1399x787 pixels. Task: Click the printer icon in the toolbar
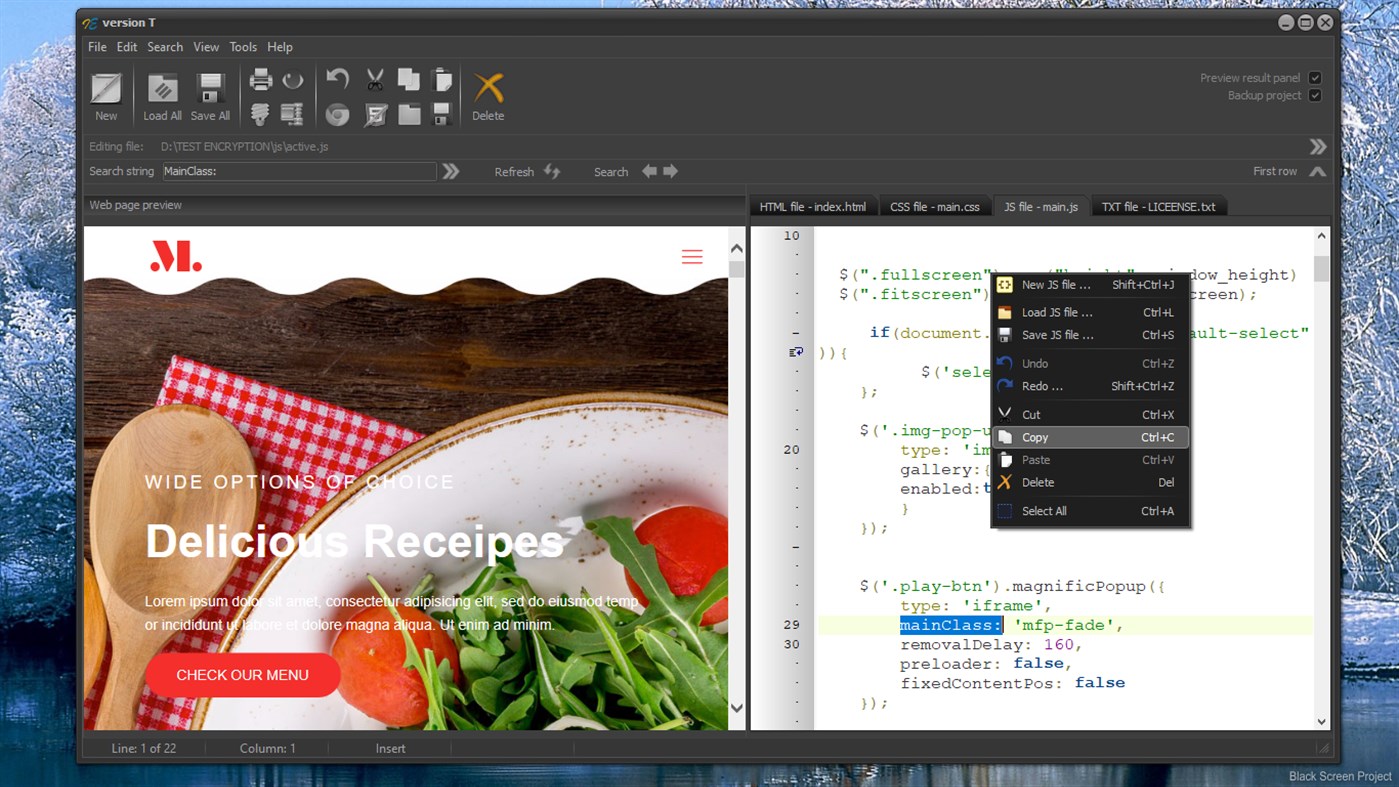[261, 80]
